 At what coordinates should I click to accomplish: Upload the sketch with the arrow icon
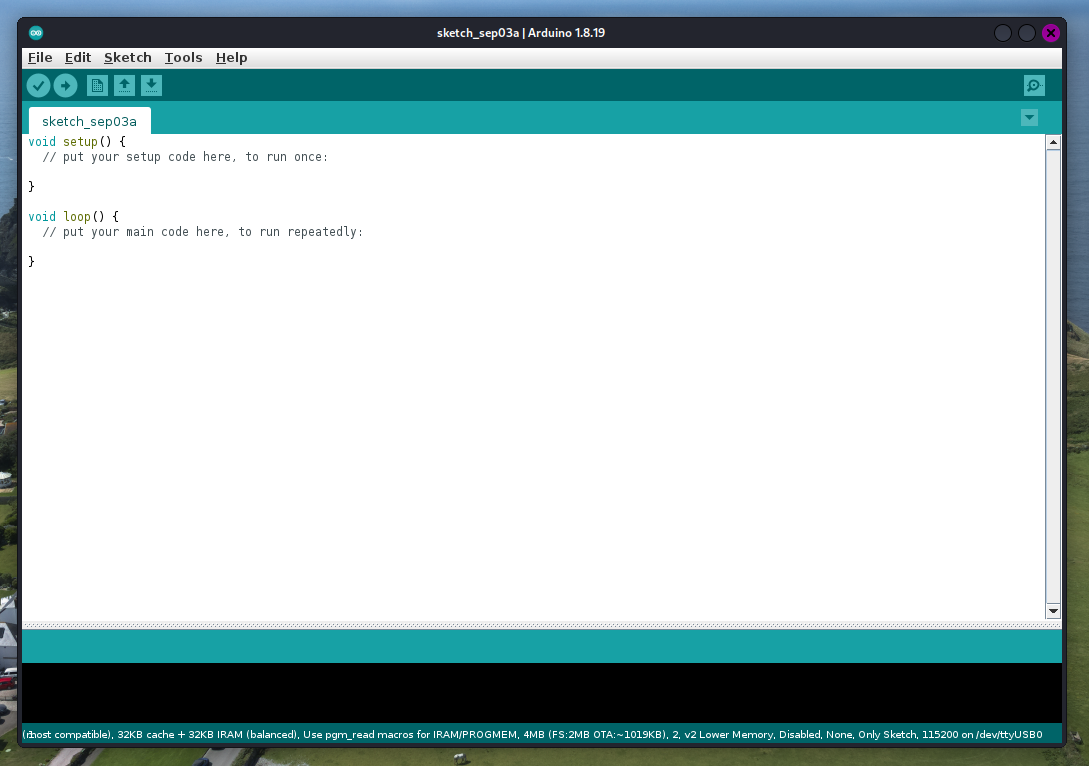[x=66, y=86]
